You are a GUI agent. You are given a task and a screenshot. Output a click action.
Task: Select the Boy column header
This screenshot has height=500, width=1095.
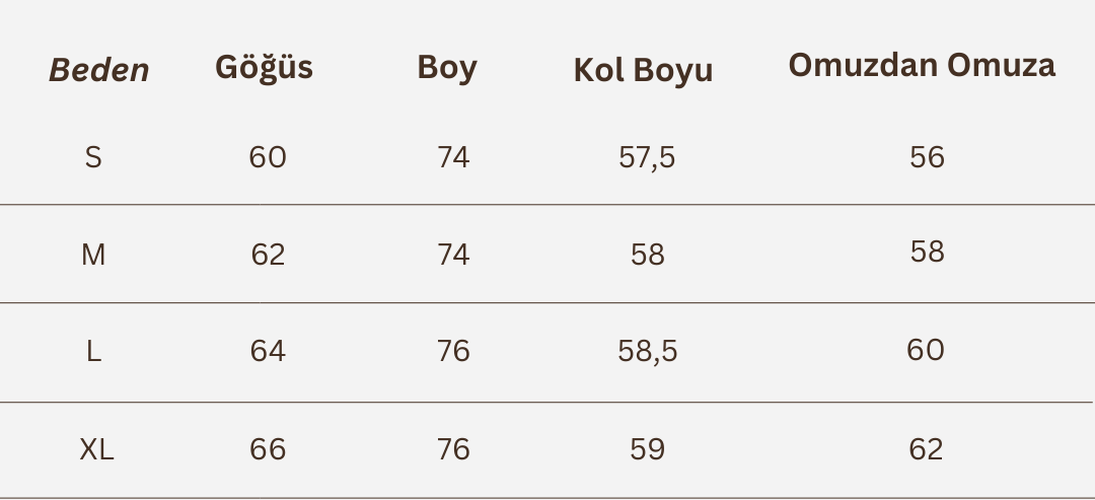(447, 68)
